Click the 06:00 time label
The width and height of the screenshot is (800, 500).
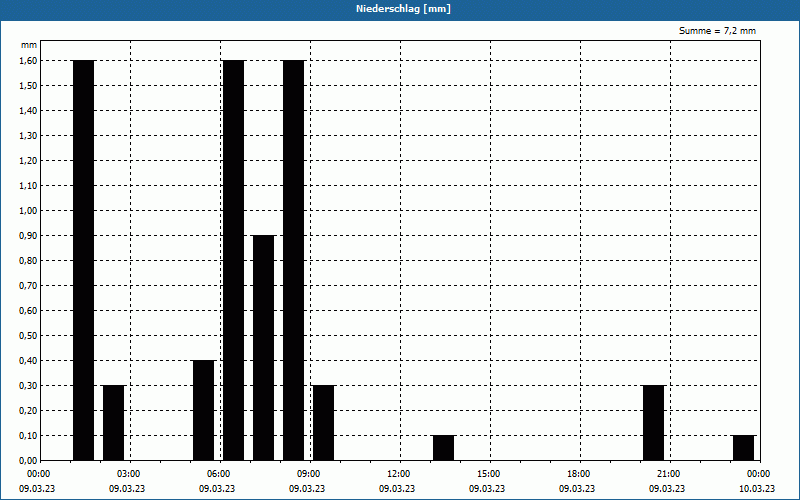(x=219, y=474)
